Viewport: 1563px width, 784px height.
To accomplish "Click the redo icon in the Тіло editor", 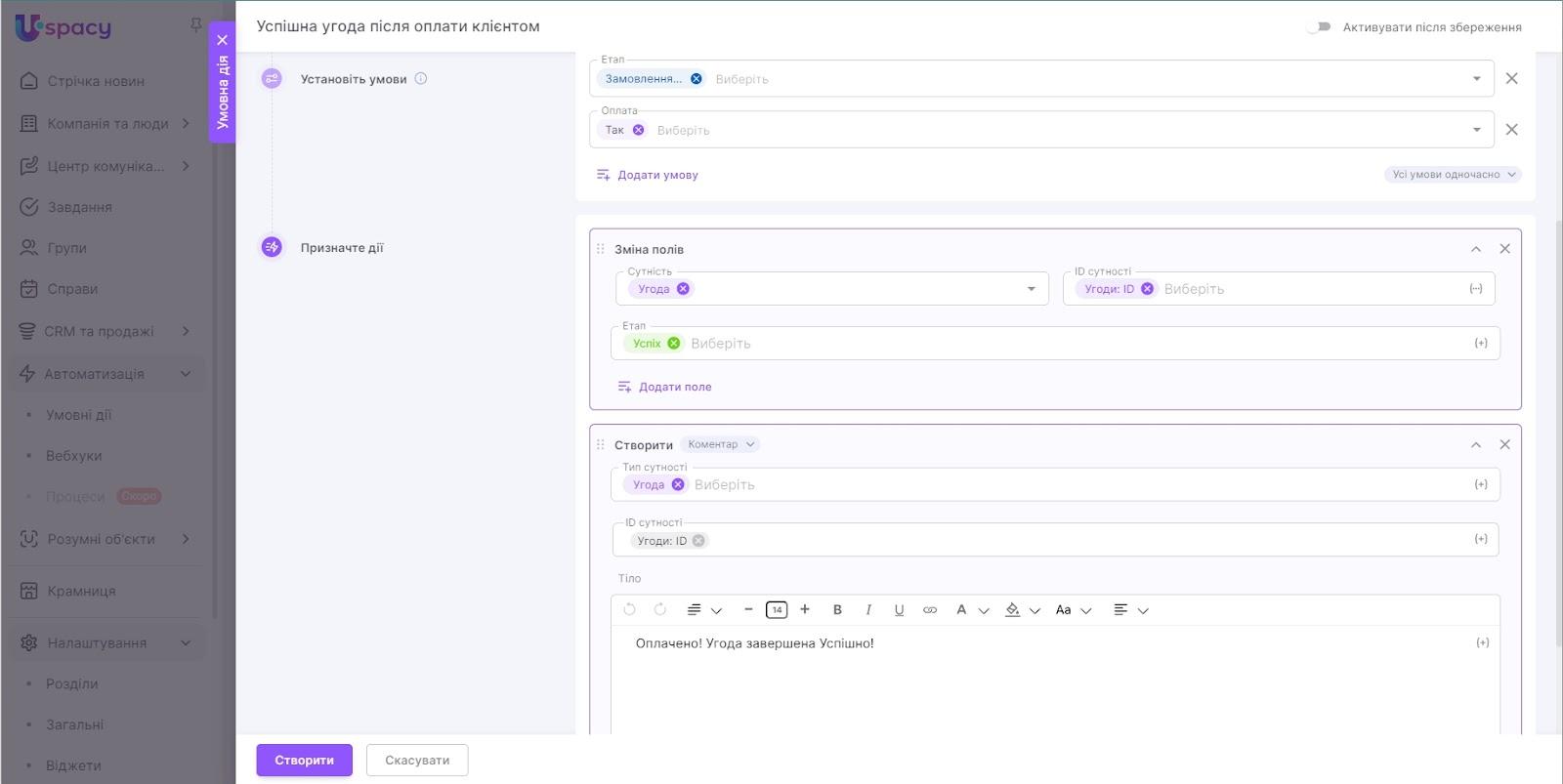I will 660,609.
